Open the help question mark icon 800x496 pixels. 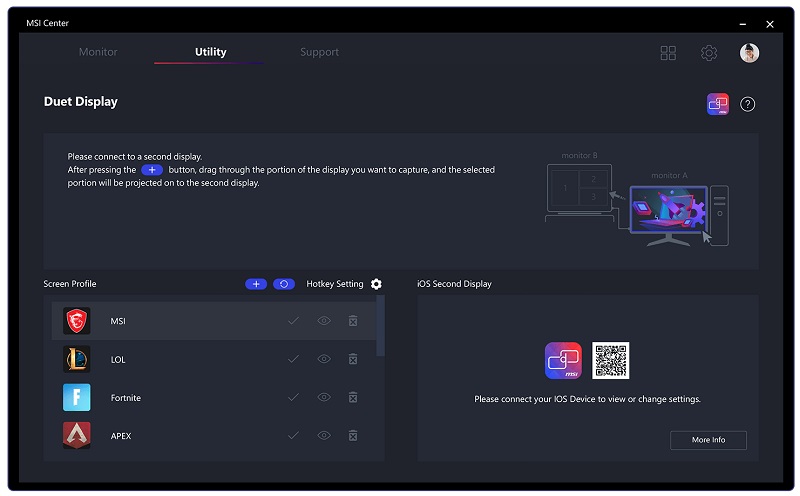point(747,104)
